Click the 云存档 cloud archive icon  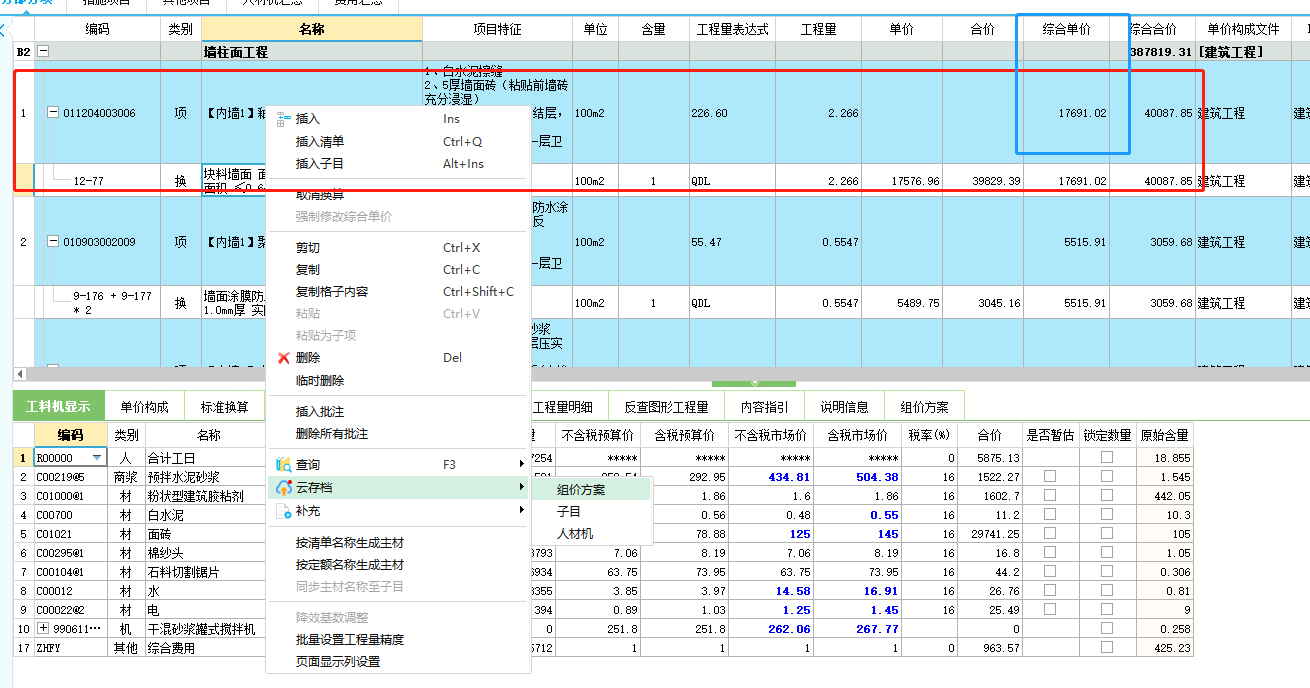[283, 487]
